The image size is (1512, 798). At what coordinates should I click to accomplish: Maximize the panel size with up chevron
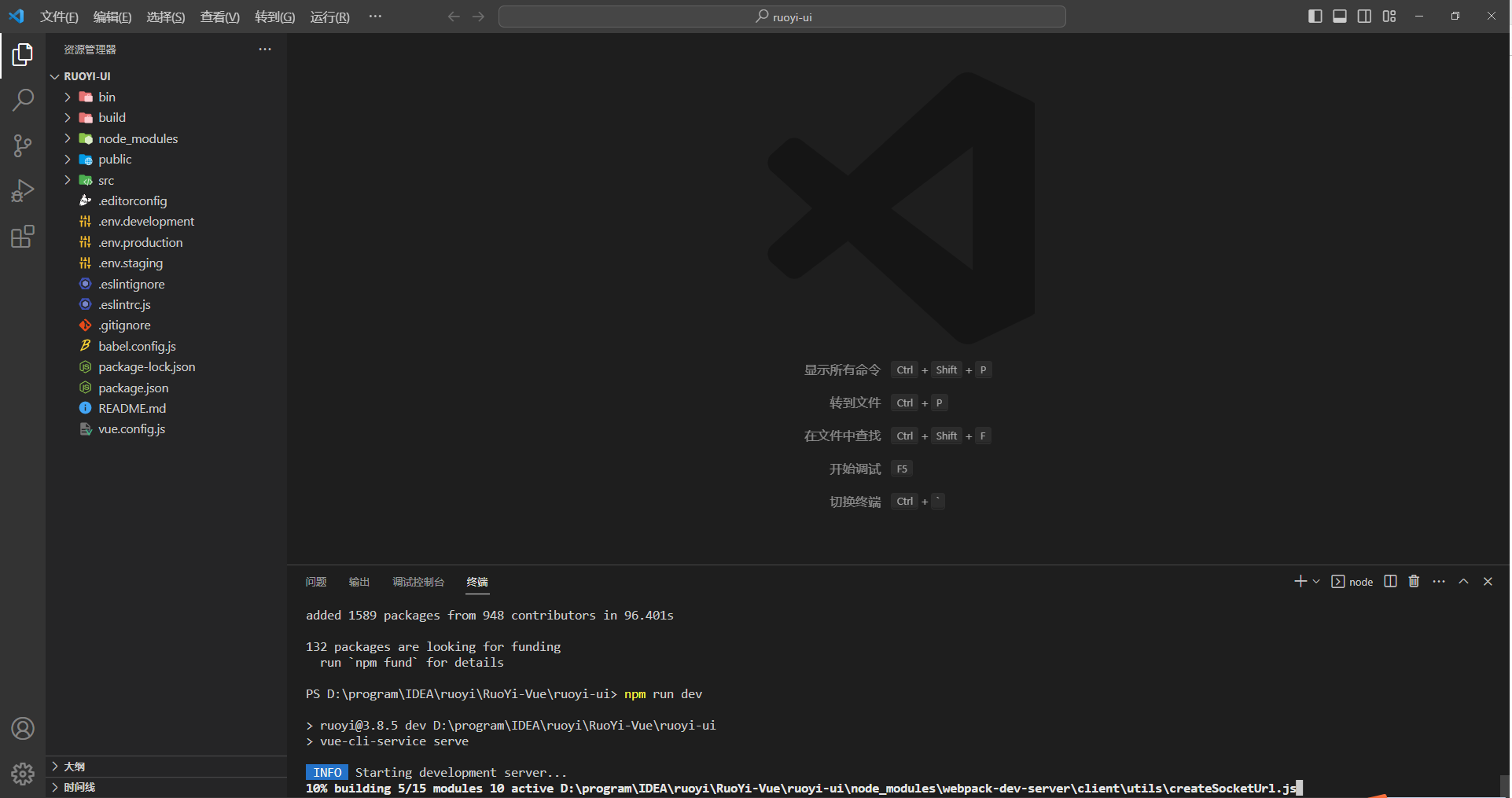(1463, 581)
